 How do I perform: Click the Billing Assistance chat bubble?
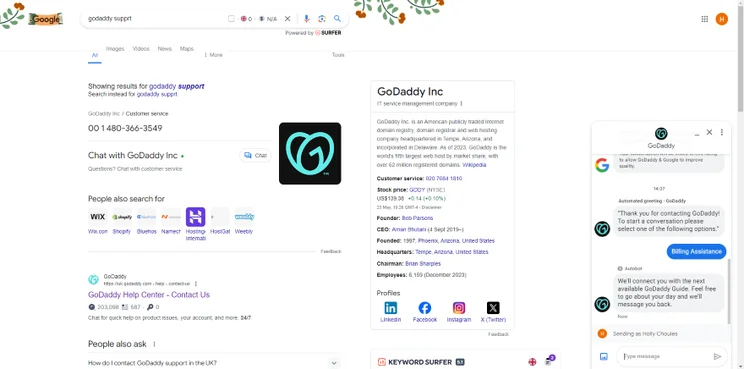pos(696,251)
